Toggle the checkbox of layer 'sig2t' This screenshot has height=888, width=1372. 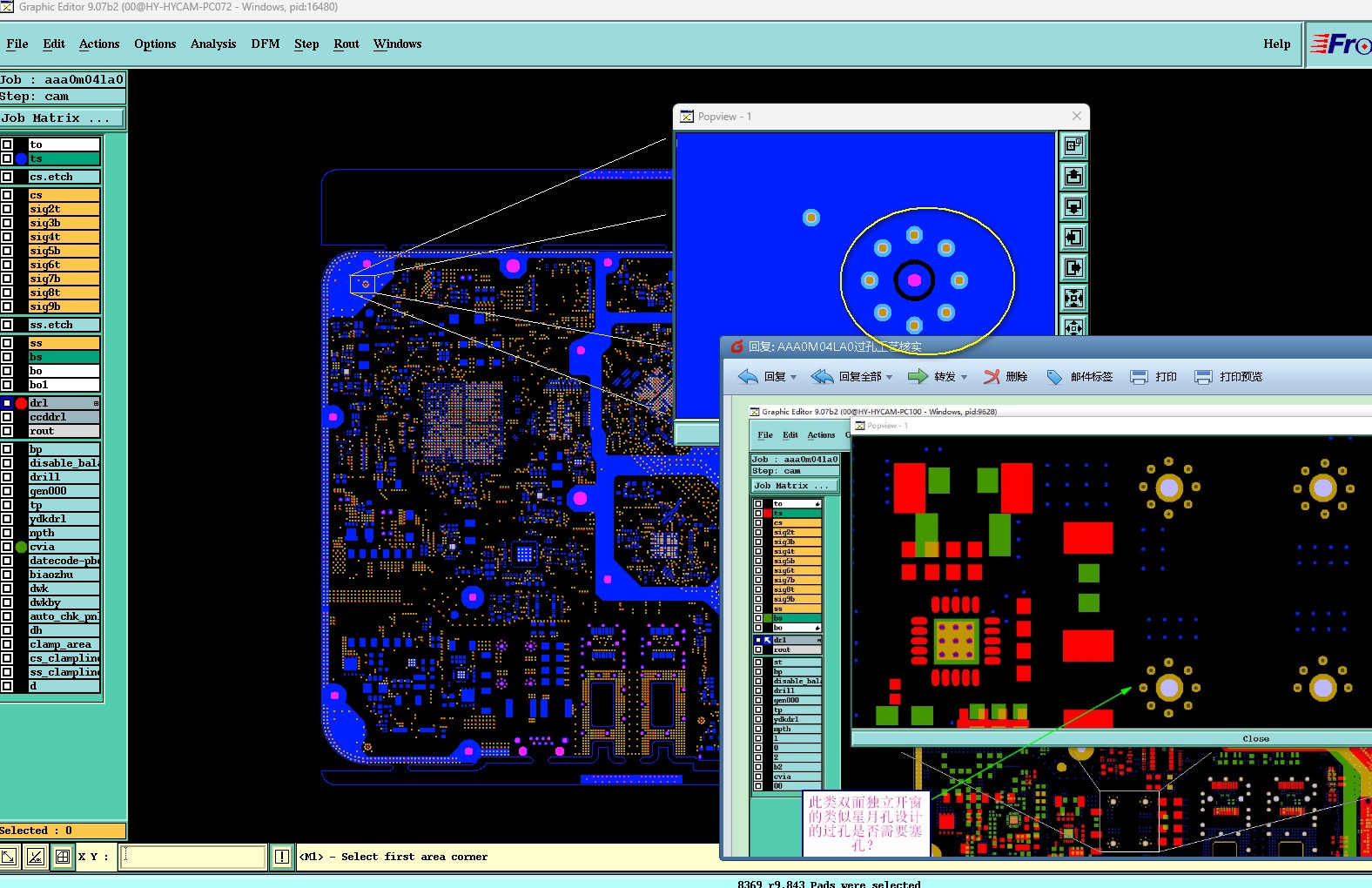(x=7, y=209)
